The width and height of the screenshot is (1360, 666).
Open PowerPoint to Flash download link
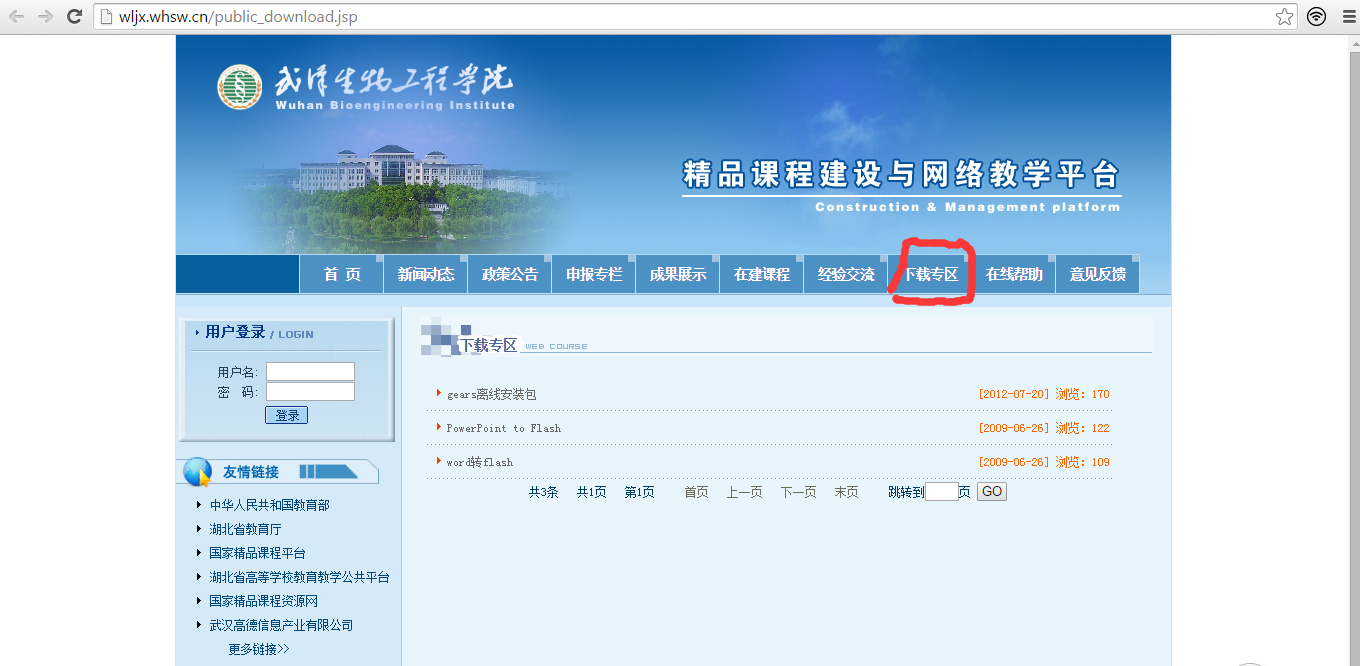pos(503,428)
